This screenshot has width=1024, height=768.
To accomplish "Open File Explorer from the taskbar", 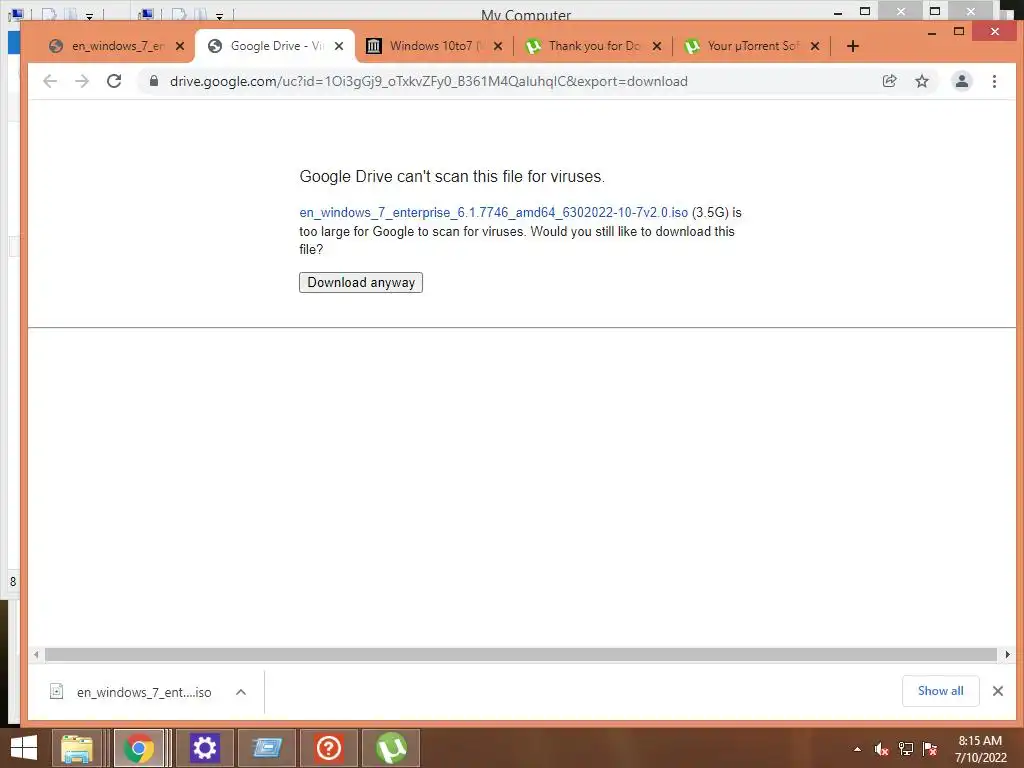I will coord(76,748).
